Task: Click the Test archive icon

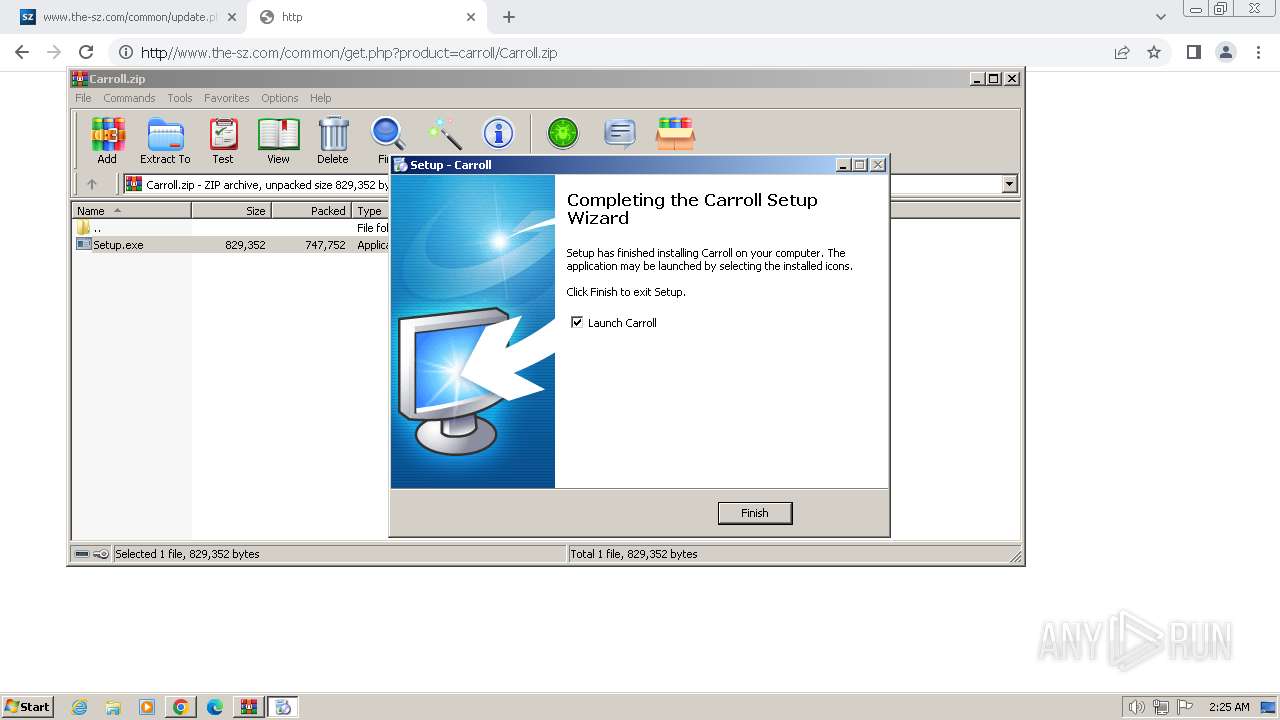Action: pyautogui.click(x=223, y=140)
